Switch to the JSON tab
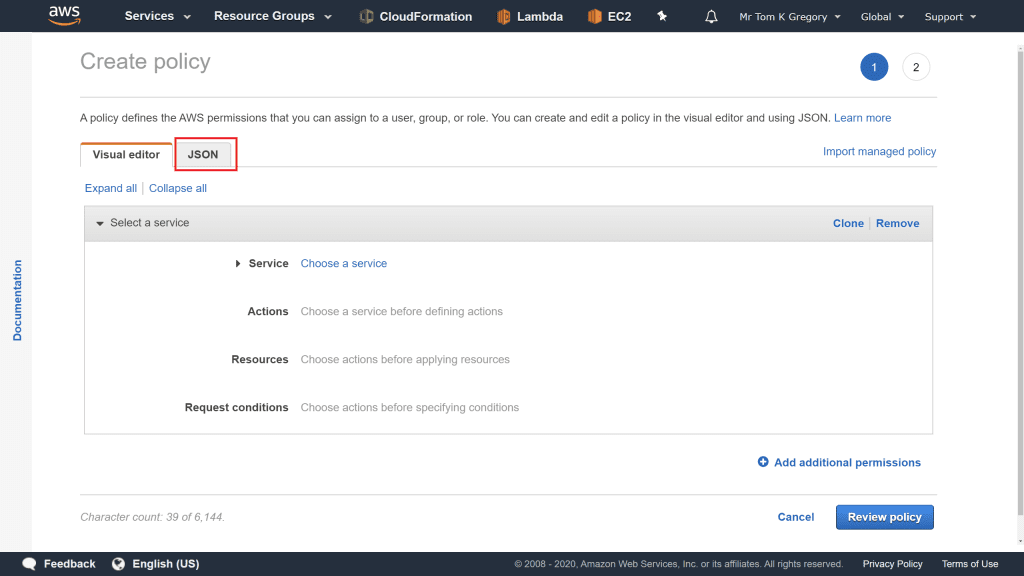1024x576 pixels. 203,155
